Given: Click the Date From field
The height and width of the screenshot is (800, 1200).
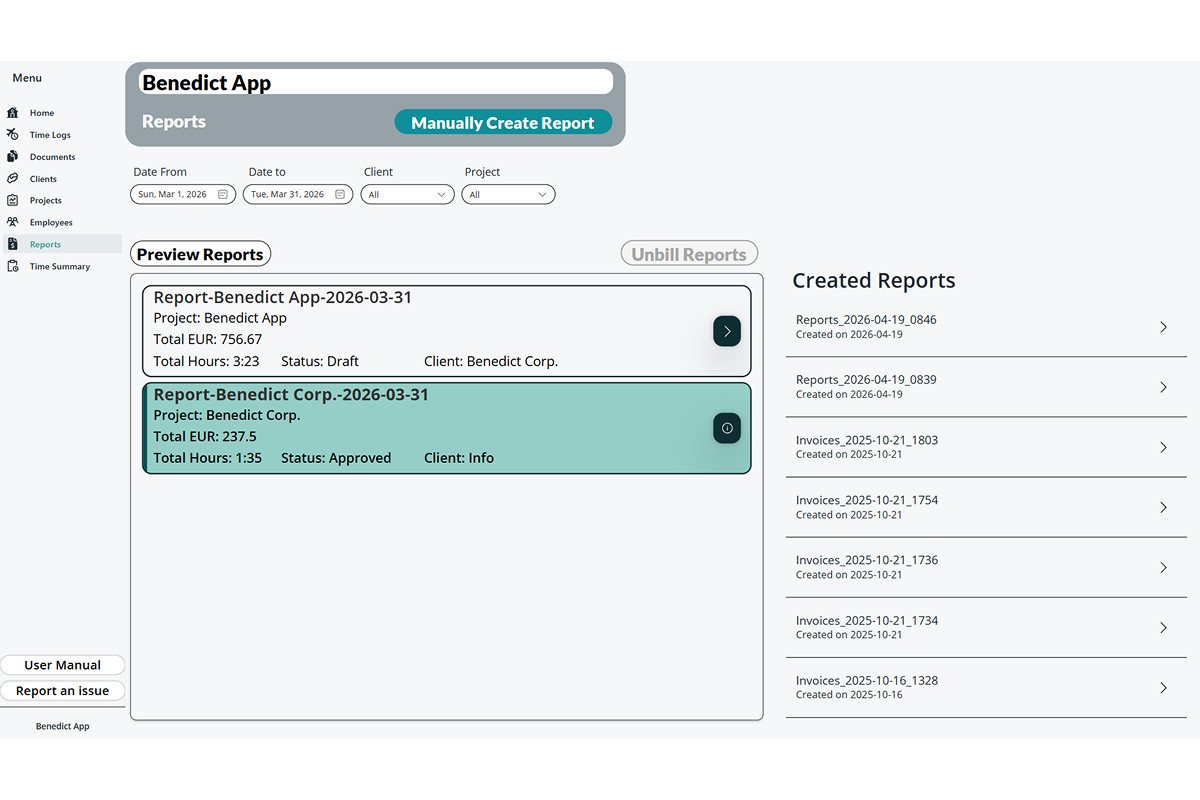Looking at the screenshot, I should click(x=183, y=195).
